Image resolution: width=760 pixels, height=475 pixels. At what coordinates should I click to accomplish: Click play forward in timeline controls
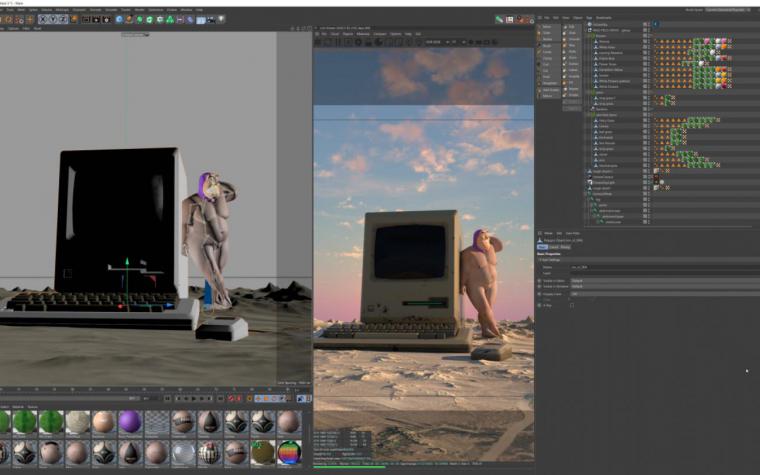coord(195,398)
